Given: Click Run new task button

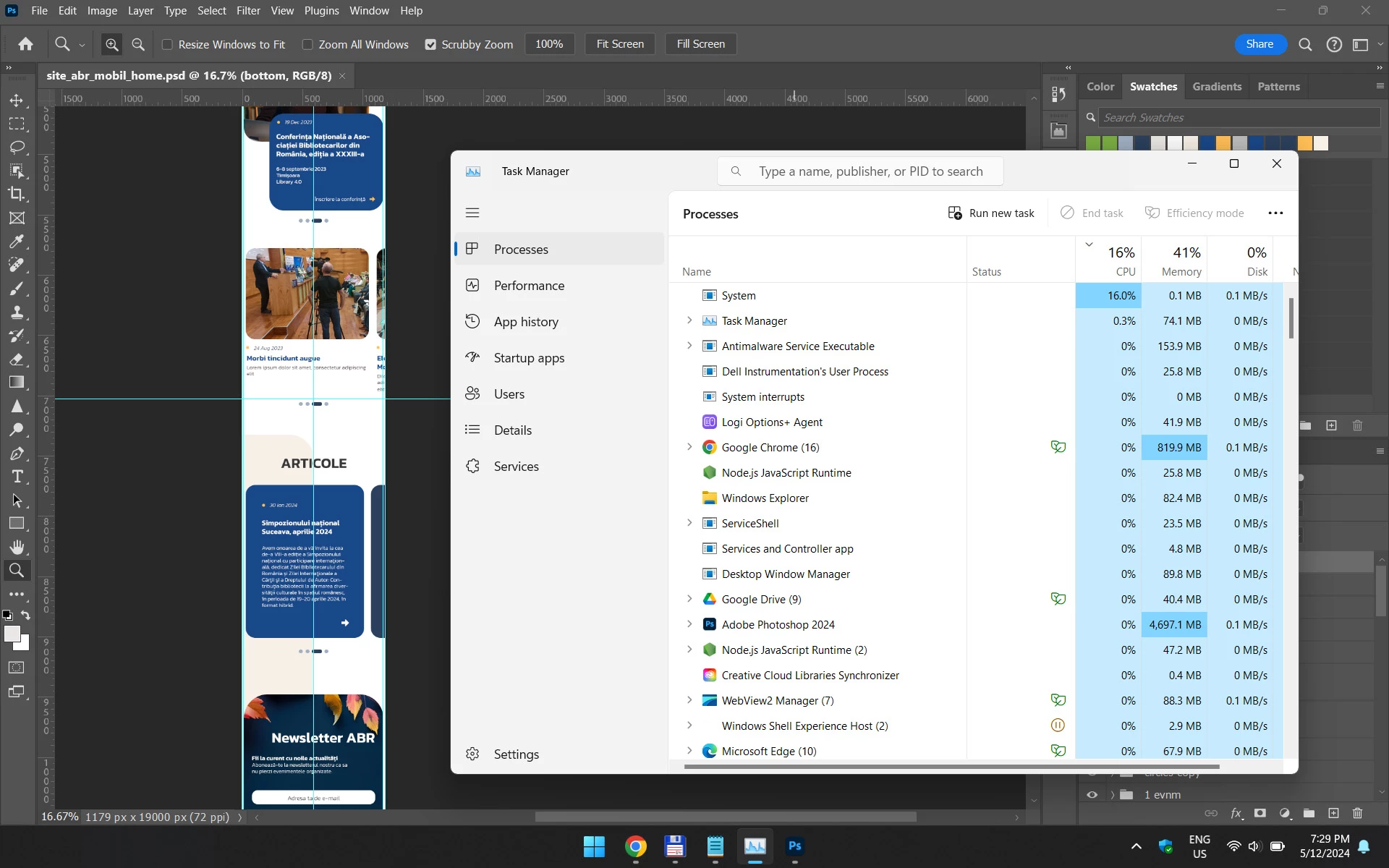Looking at the screenshot, I should (x=991, y=213).
